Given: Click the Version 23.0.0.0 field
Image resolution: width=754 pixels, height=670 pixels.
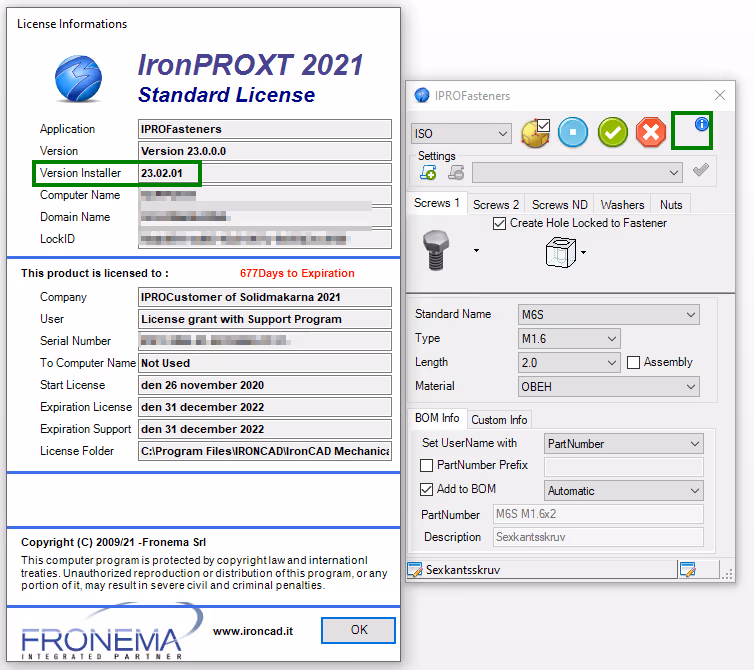Looking at the screenshot, I should [264, 151].
